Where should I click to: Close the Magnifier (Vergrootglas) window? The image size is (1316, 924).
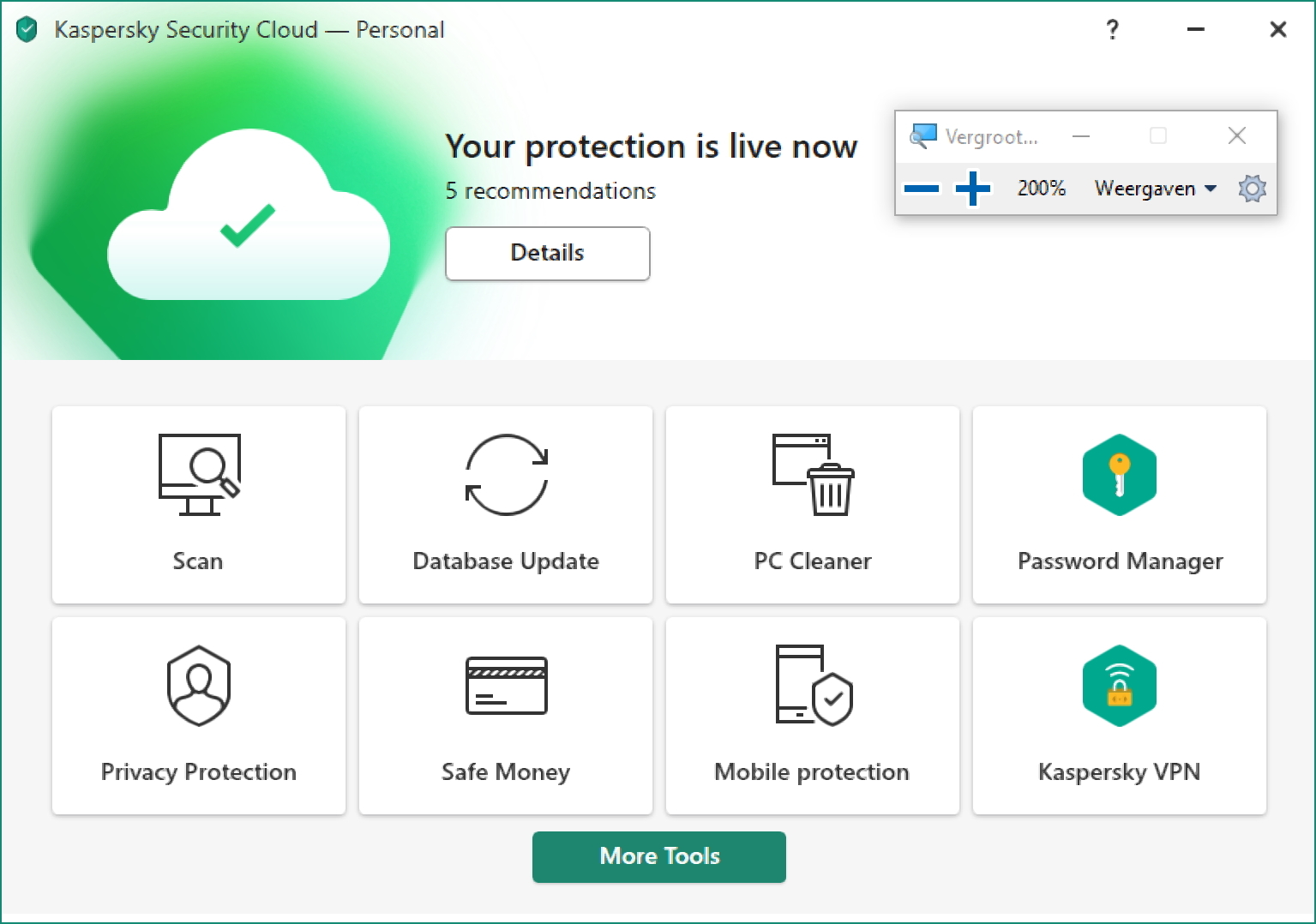point(1236,135)
